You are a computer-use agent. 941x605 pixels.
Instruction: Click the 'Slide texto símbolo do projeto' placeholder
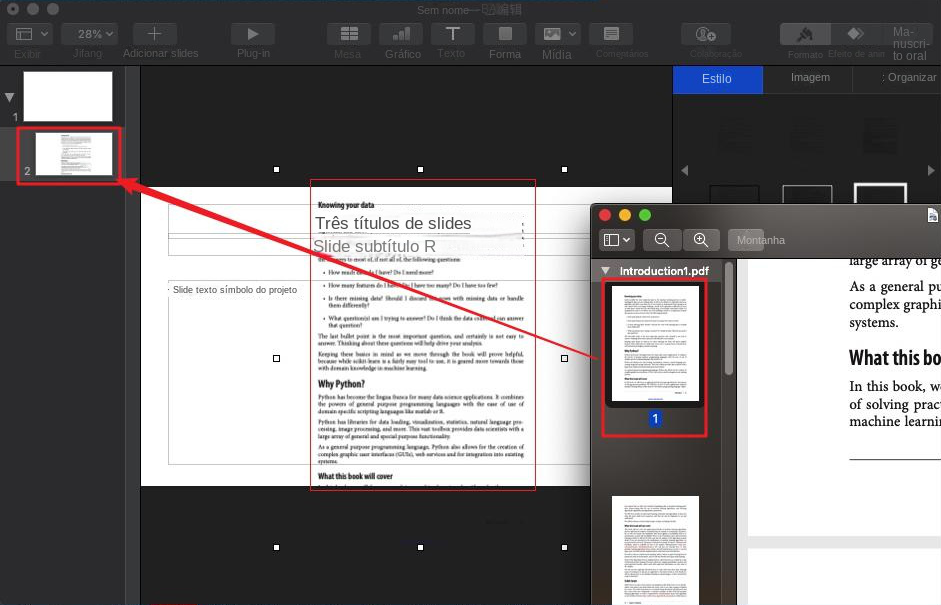(x=235, y=290)
